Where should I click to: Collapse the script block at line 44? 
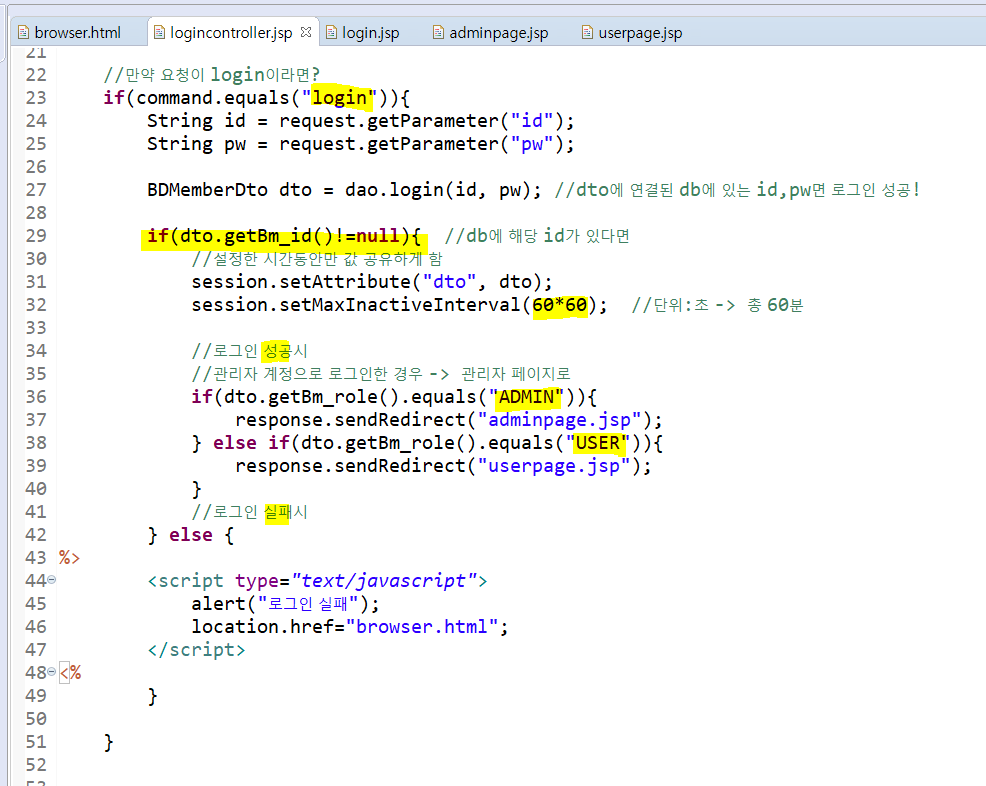click(52, 580)
